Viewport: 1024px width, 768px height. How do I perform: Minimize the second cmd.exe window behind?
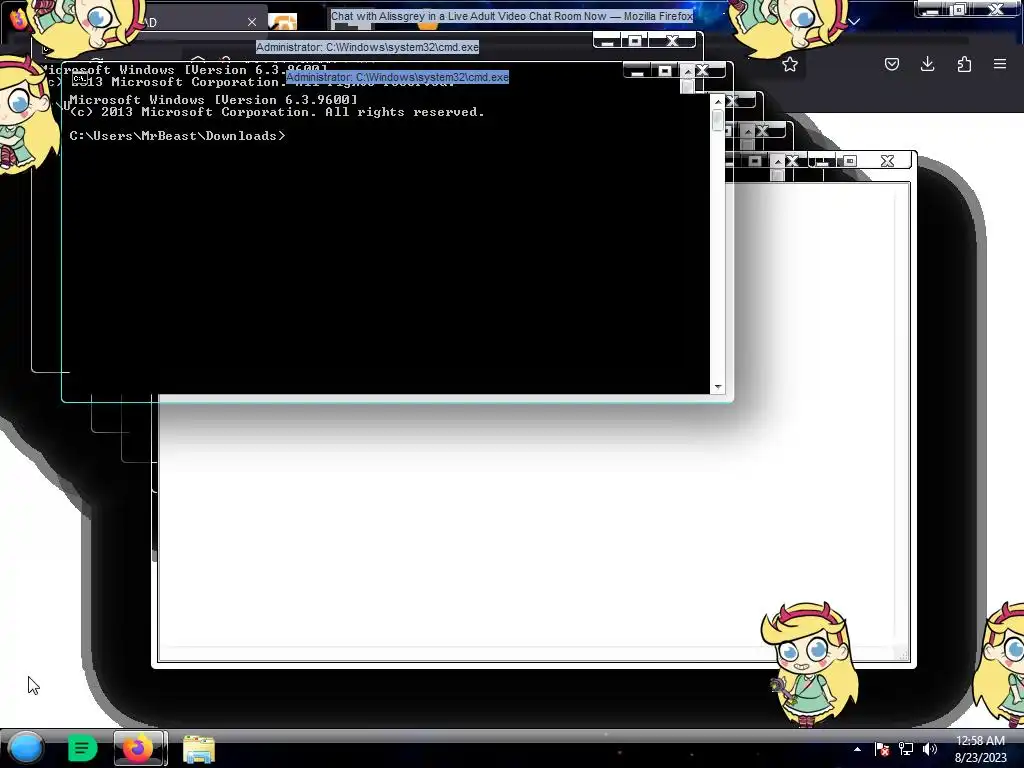pyautogui.click(x=607, y=41)
